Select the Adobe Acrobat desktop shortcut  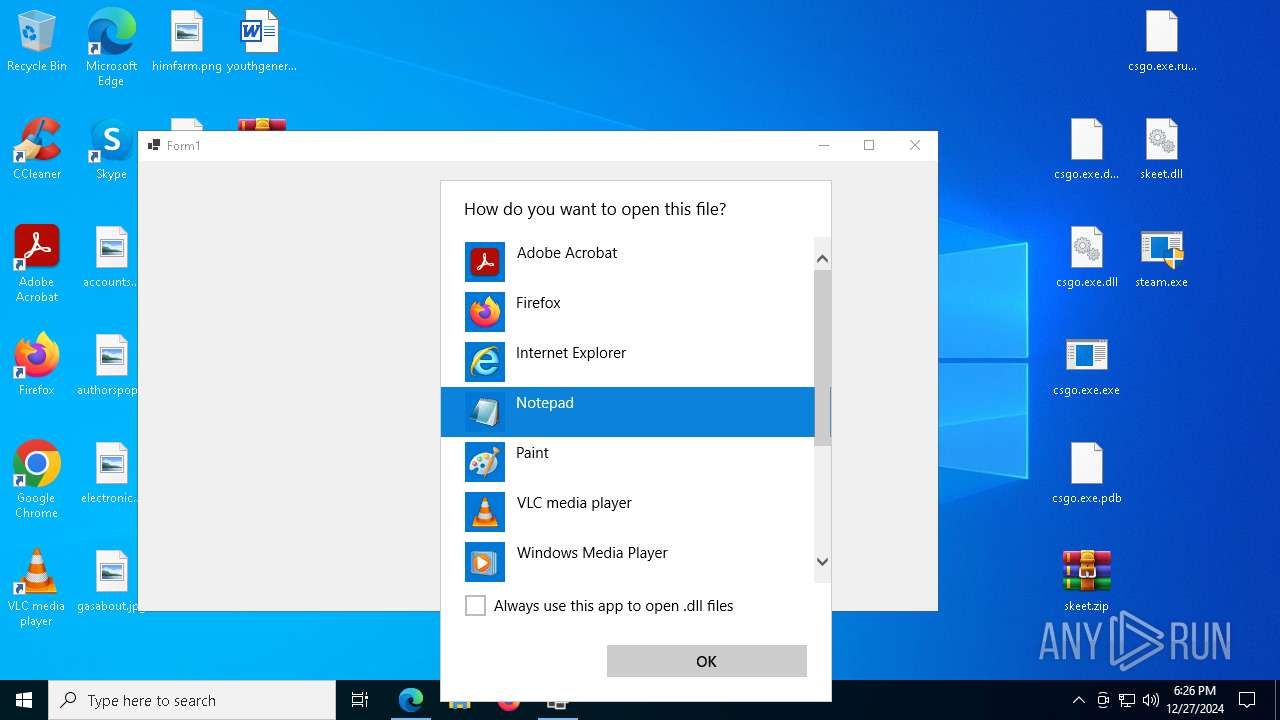(x=37, y=264)
